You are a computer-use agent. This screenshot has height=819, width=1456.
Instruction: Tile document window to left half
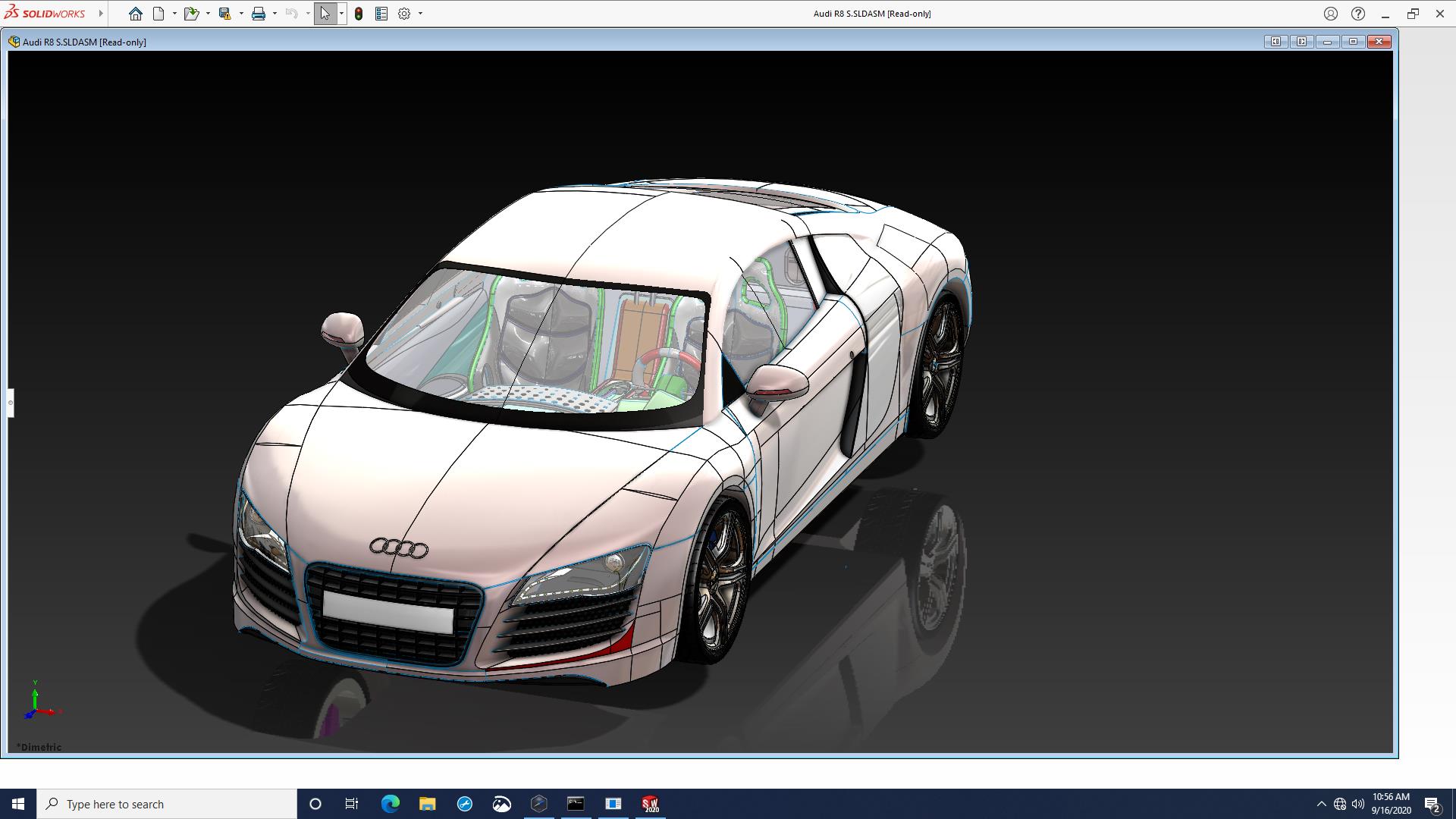pyautogui.click(x=1276, y=42)
